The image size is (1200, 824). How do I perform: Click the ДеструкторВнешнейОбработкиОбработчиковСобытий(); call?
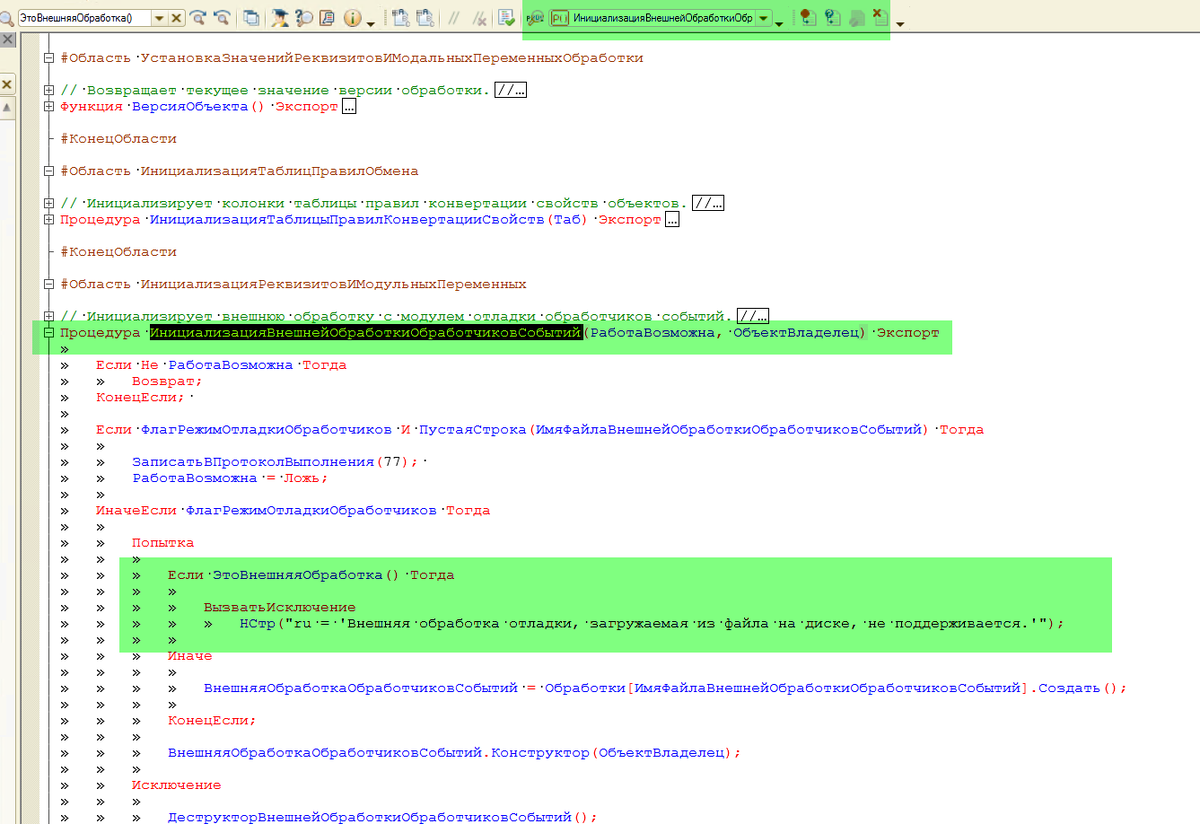383,817
